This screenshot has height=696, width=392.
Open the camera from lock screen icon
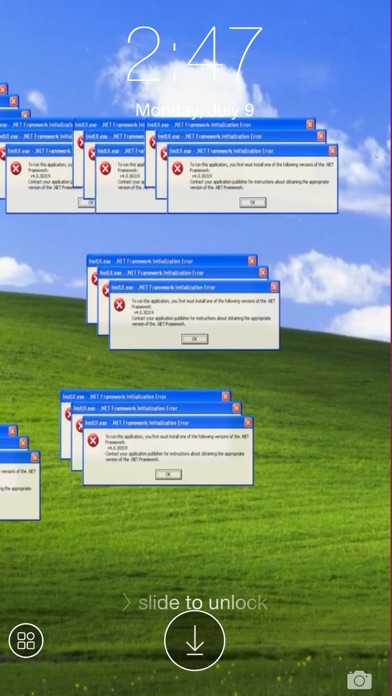[359, 680]
